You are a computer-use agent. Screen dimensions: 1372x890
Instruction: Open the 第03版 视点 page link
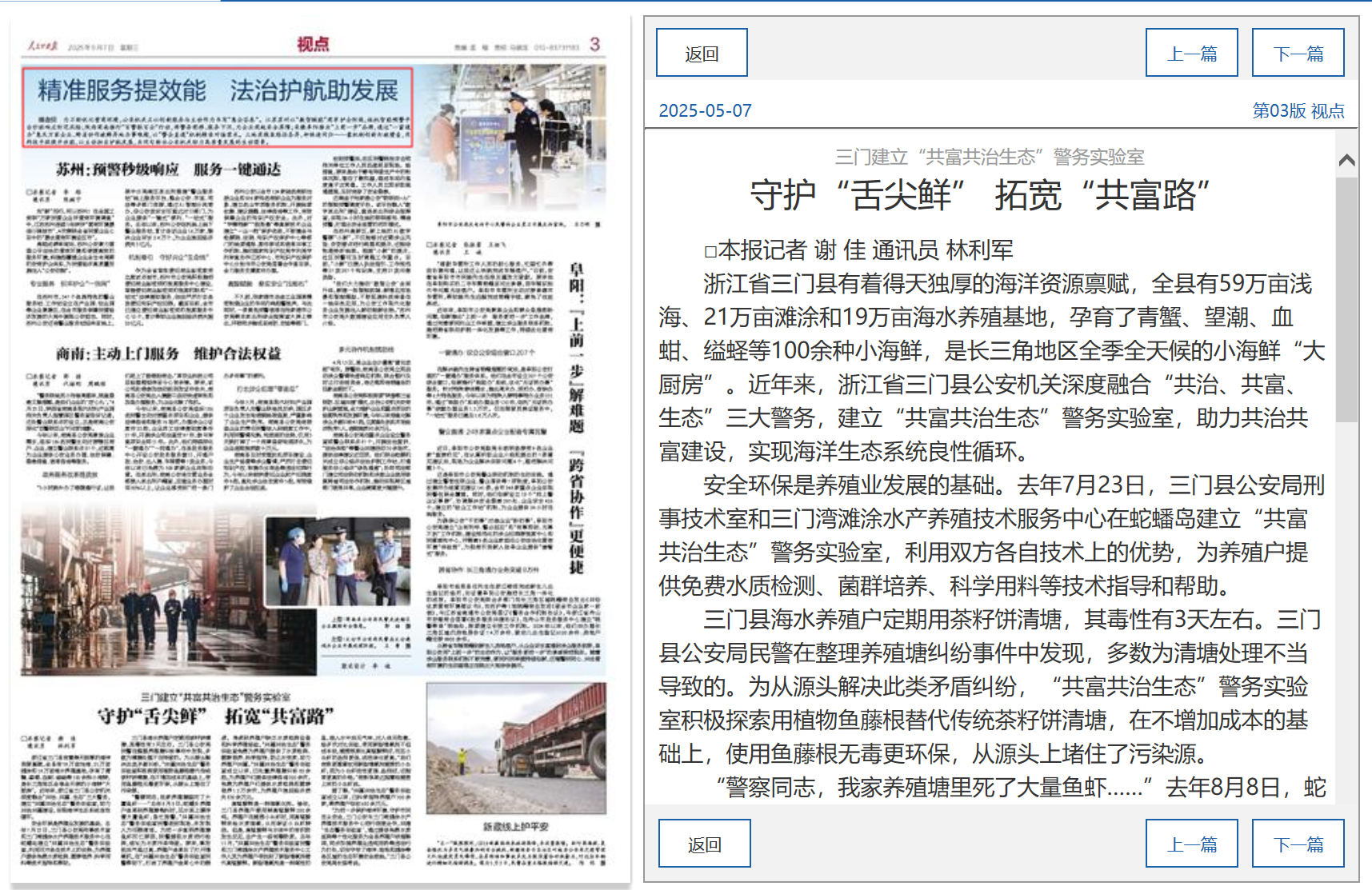(x=1298, y=110)
